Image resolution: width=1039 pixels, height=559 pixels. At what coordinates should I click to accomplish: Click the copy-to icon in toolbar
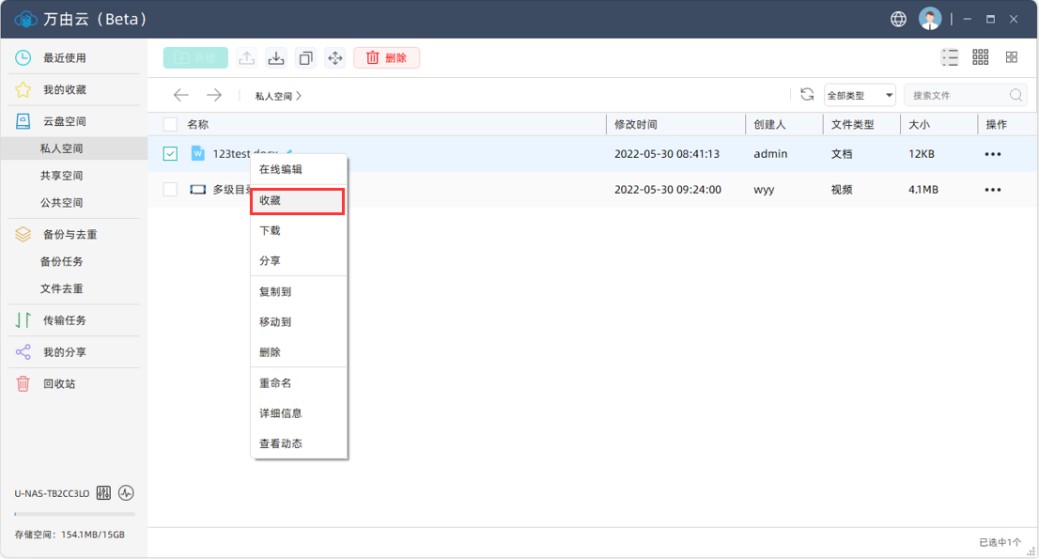coord(306,58)
